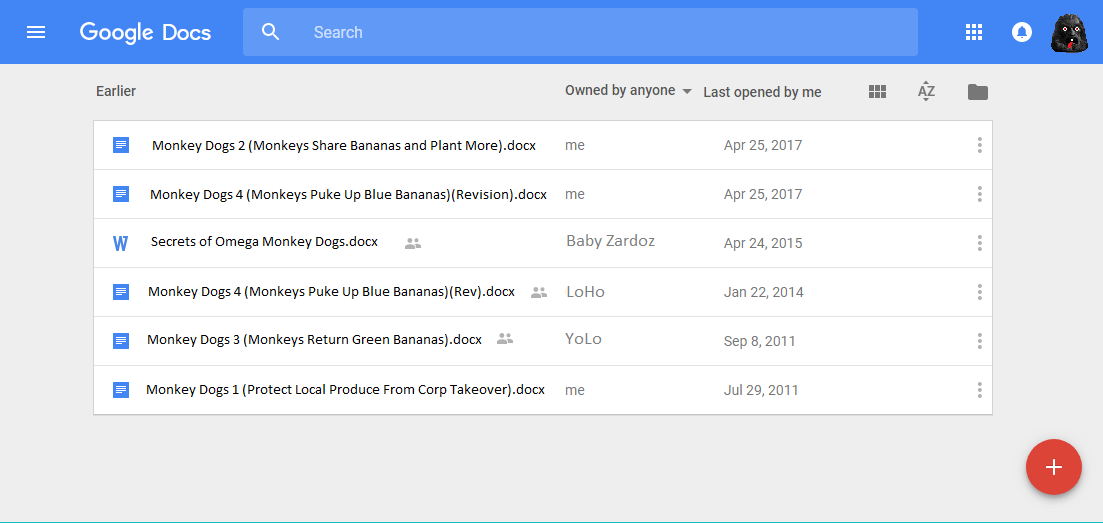Open the Google apps grid launcher
This screenshot has width=1103, height=523.
[974, 32]
